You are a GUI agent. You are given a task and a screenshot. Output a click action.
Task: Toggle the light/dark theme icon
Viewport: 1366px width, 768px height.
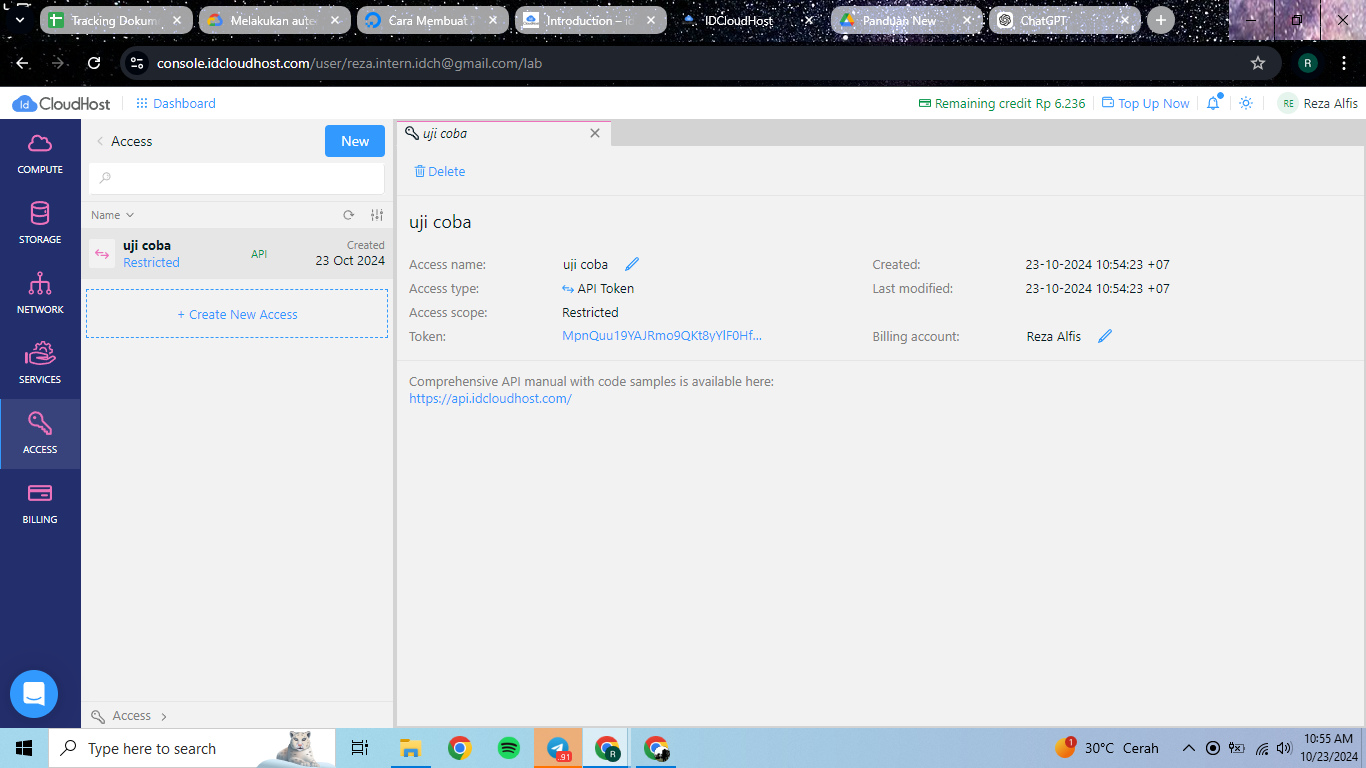1246,103
